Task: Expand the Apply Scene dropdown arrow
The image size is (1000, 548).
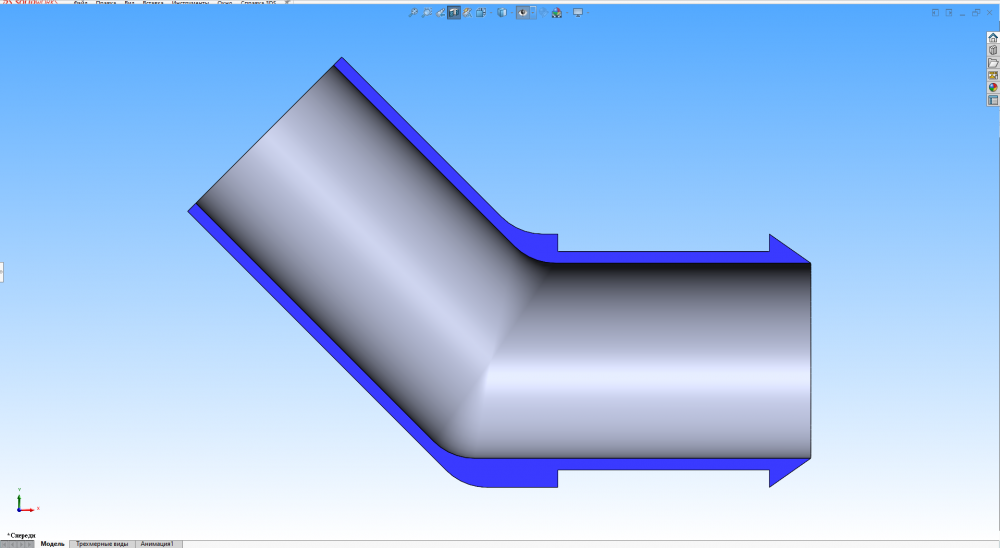Action: click(x=567, y=13)
